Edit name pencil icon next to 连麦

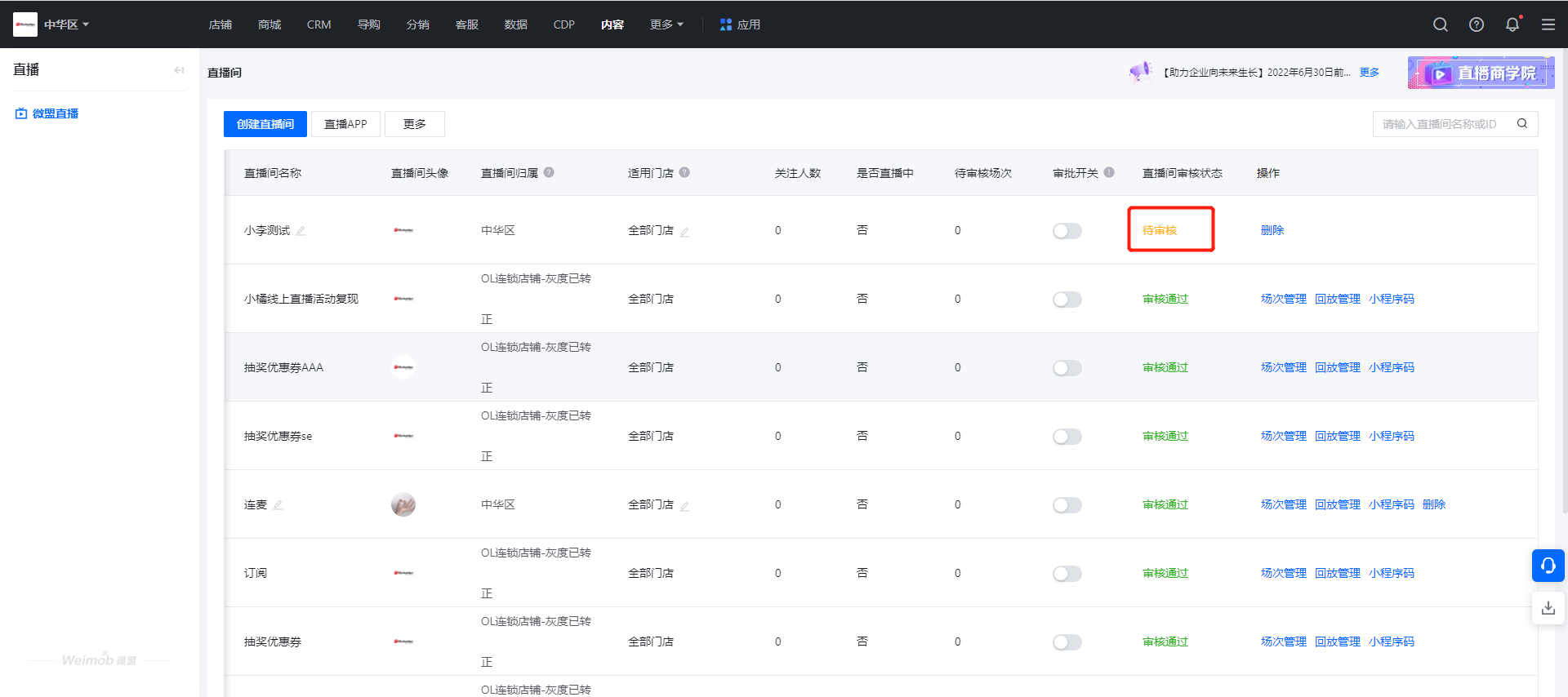(278, 505)
